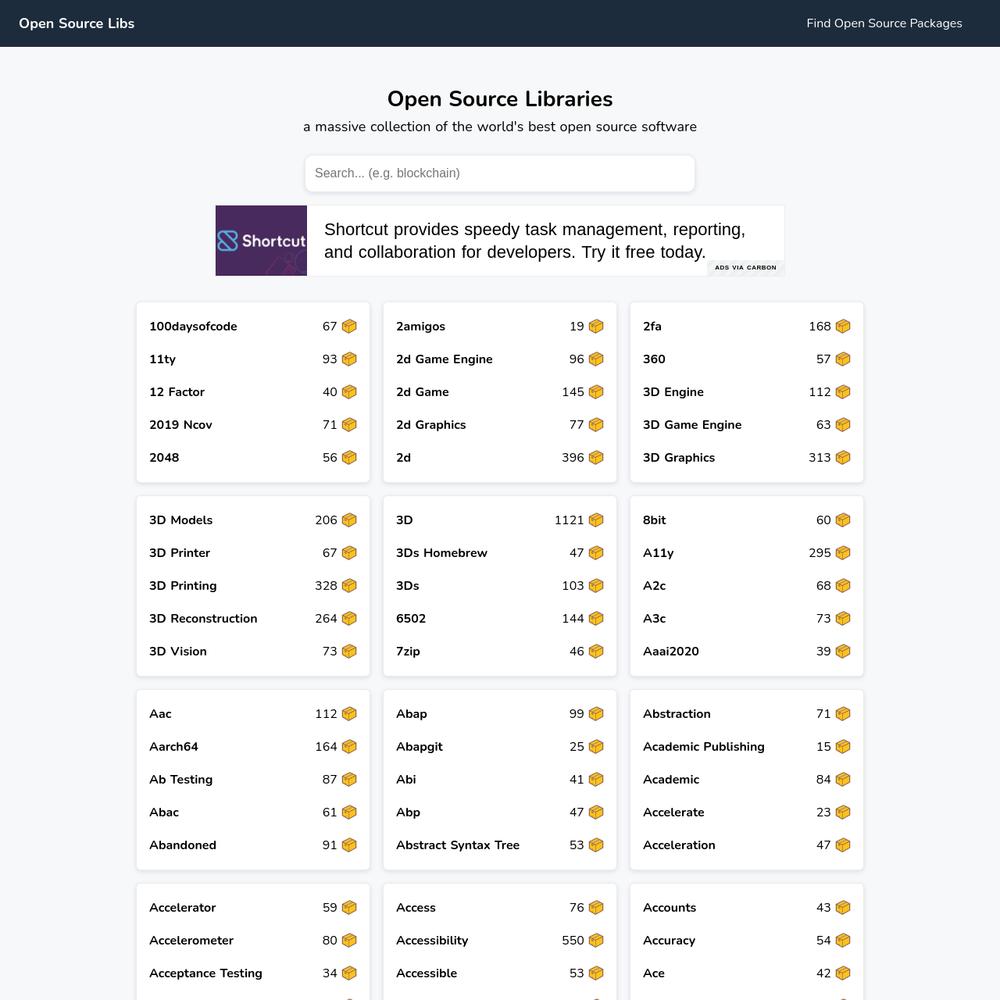Click the package icon beside A11y

pyautogui.click(x=842, y=553)
